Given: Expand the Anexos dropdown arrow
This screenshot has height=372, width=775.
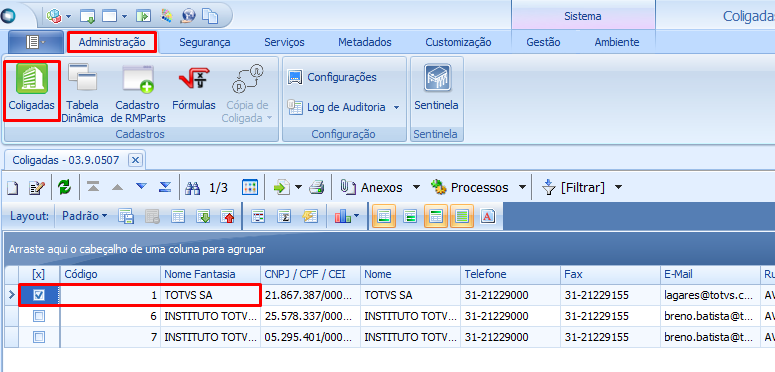Looking at the screenshot, I should click(416, 188).
